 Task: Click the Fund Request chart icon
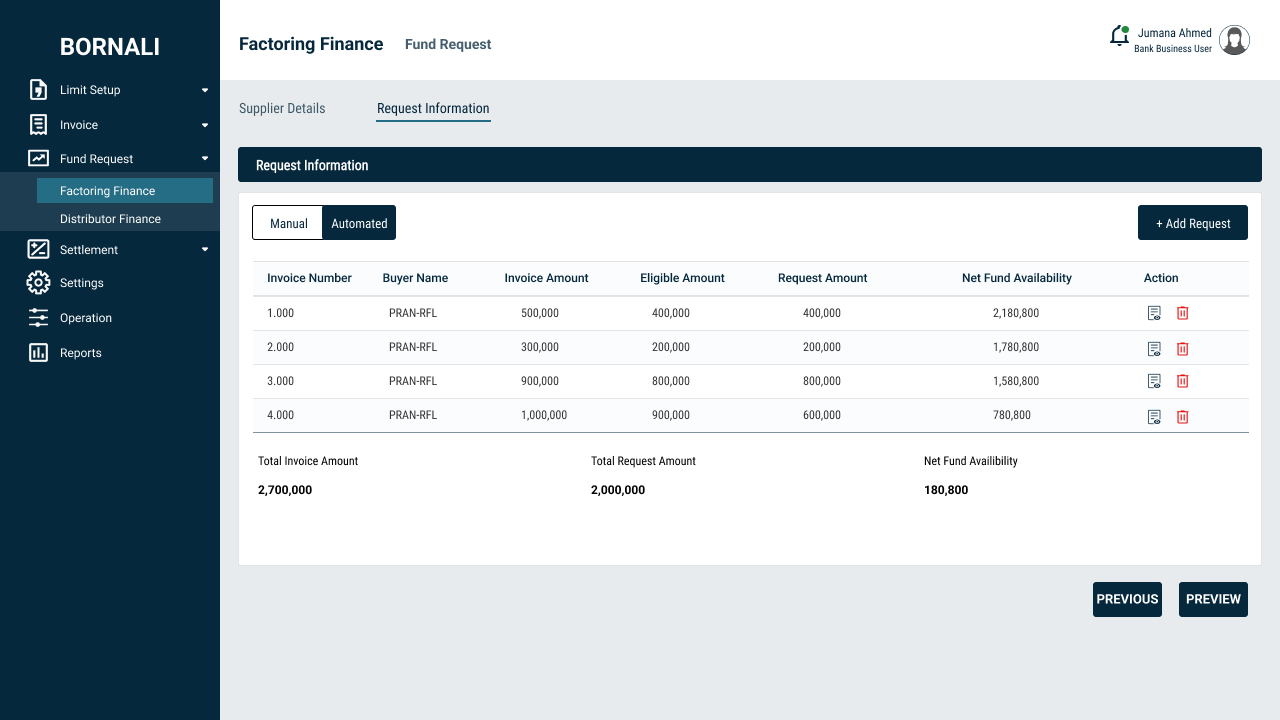(38, 158)
